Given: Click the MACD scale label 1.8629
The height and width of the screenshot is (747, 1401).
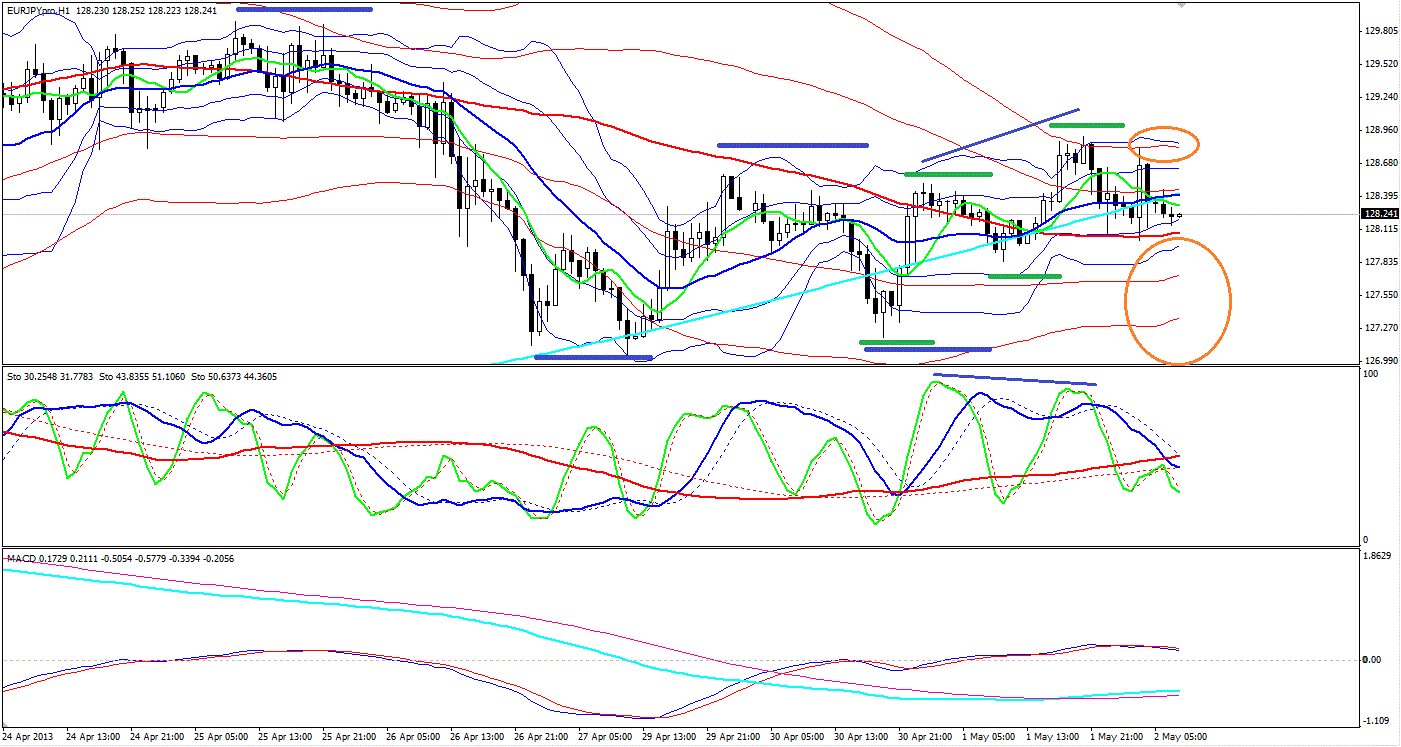Looking at the screenshot, I should (x=1378, y=556).
